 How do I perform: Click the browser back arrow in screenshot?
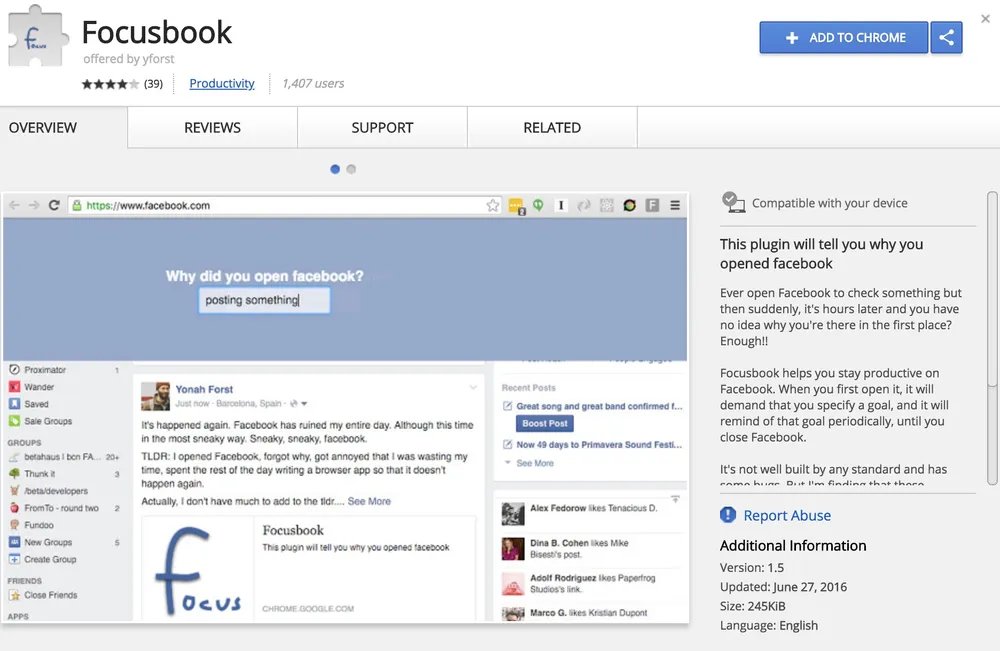click(15, 205)
